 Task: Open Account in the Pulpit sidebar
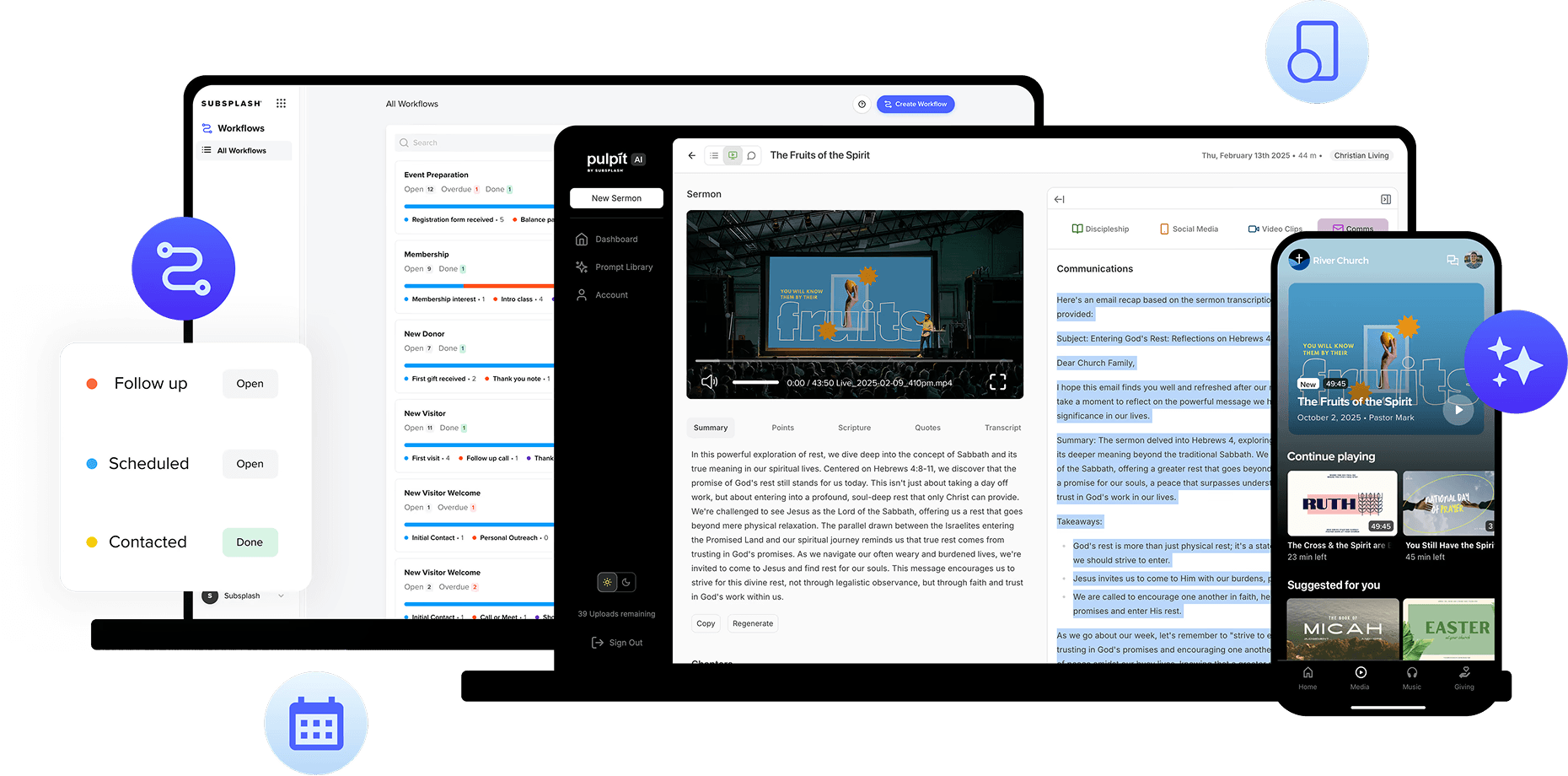[x=602, y=295]
